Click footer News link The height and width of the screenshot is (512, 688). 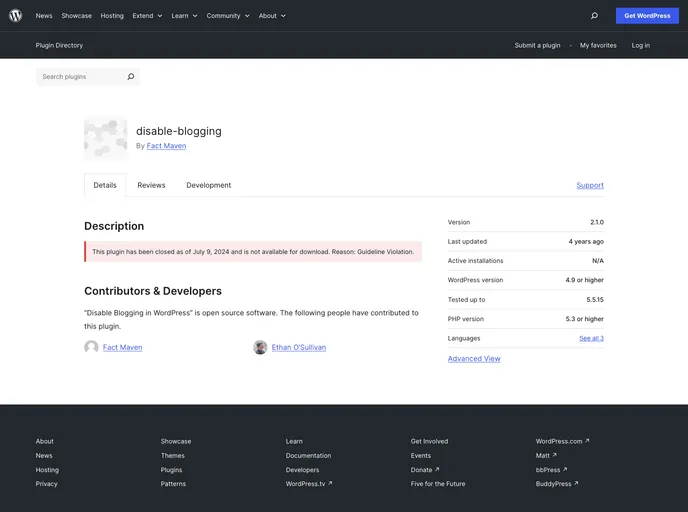44,455
